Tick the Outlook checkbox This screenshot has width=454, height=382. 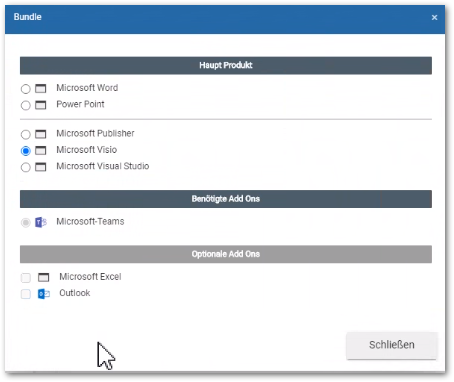pos(26,294)
